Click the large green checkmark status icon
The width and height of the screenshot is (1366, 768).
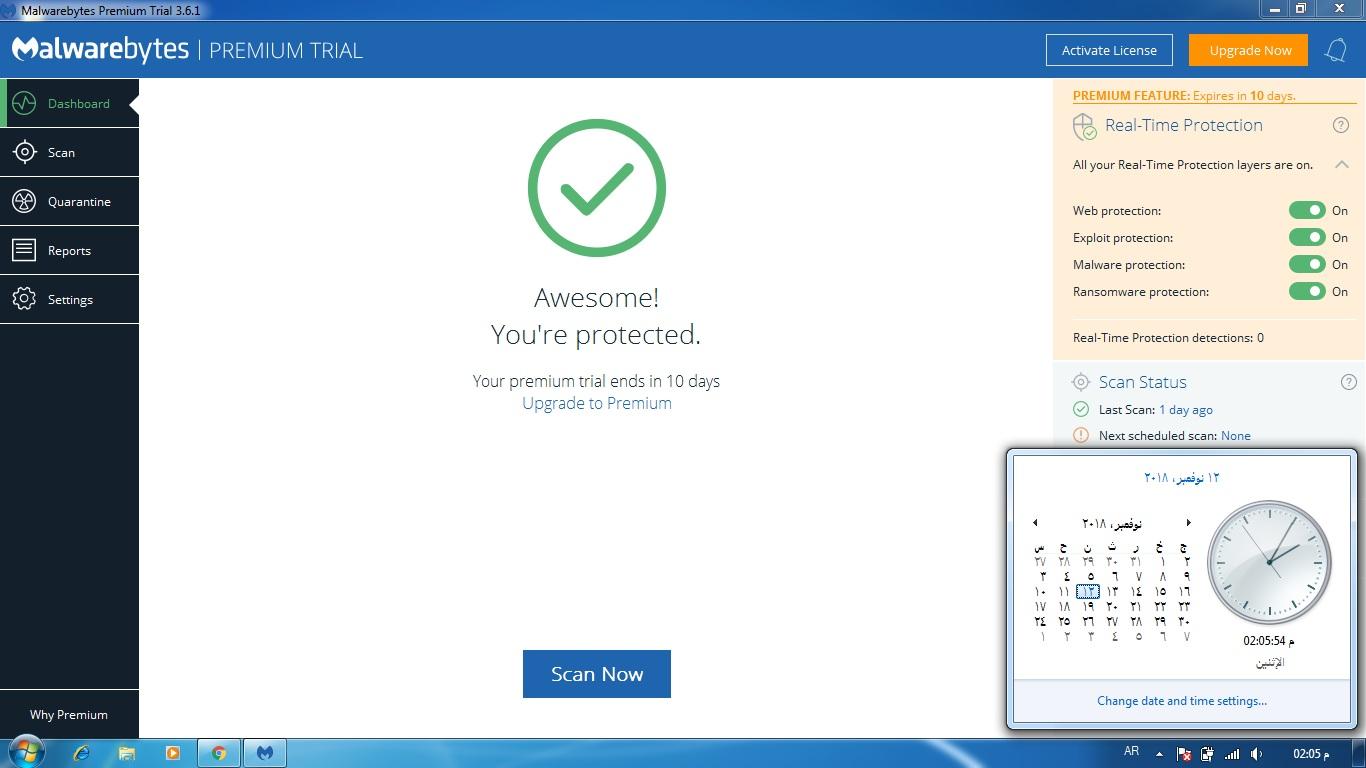tap(597, 188)
